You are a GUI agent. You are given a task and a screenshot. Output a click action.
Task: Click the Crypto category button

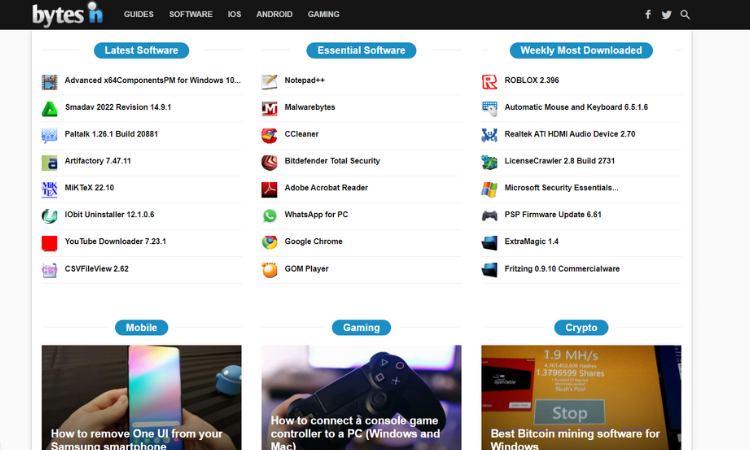point(581,328)
